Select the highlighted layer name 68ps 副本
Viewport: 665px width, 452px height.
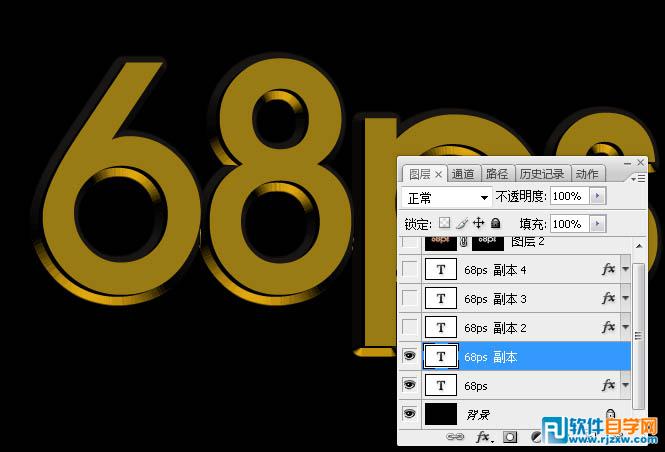[491, 357]
